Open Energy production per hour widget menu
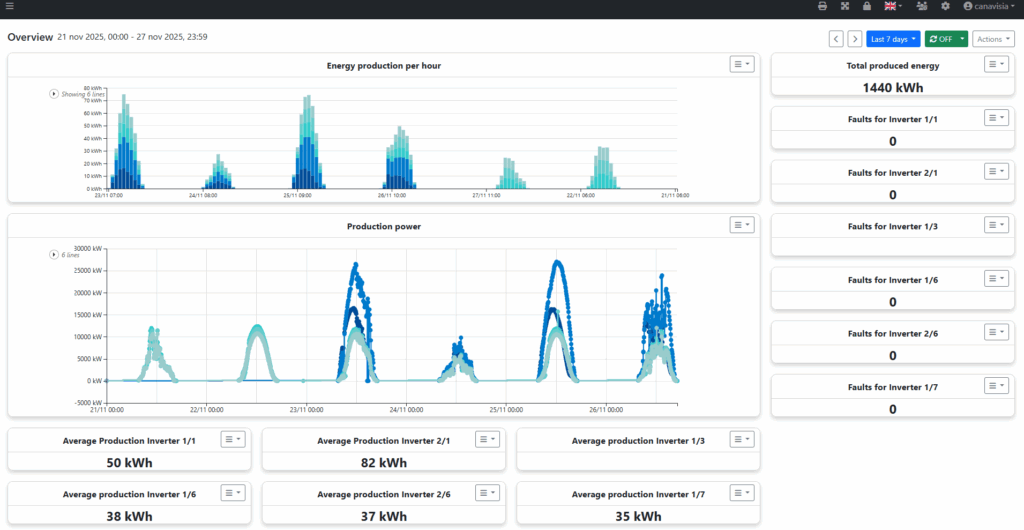 (x=742, y=64)
